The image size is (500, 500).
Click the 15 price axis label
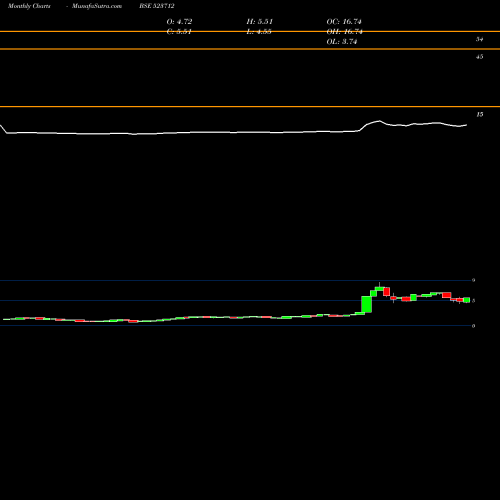tap(479, 115)
